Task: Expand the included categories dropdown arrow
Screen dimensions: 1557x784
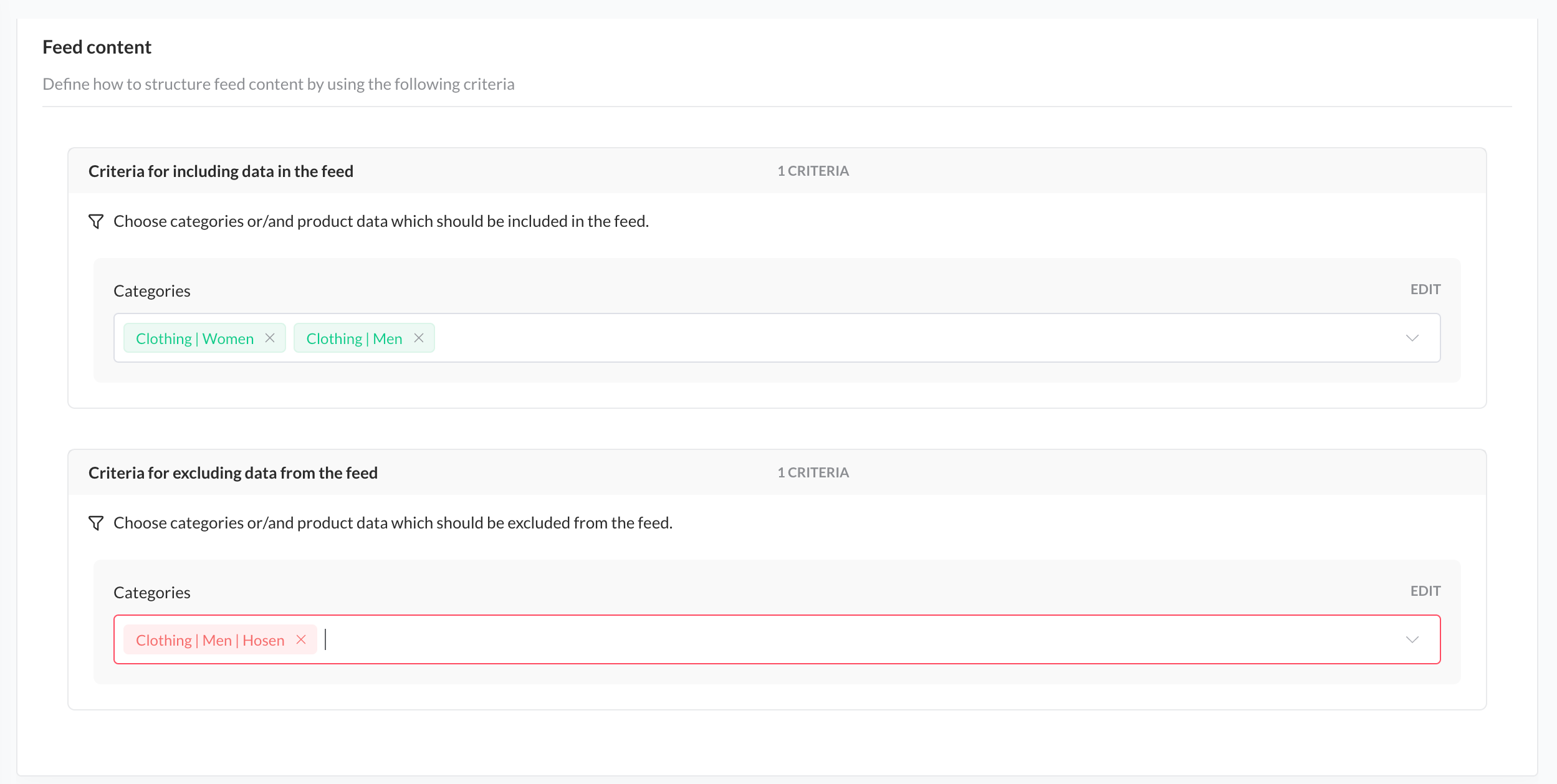Action: (1412, 338)
